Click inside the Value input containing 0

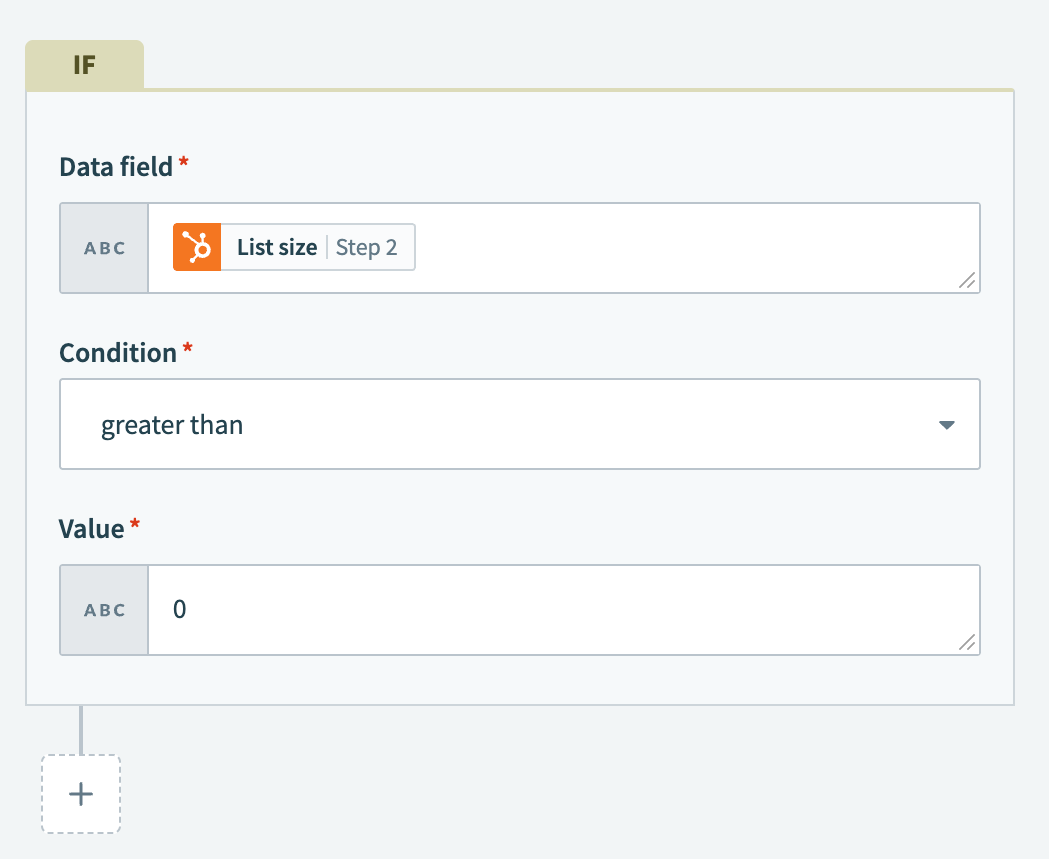pyautogui.click(x=400, y=609)
